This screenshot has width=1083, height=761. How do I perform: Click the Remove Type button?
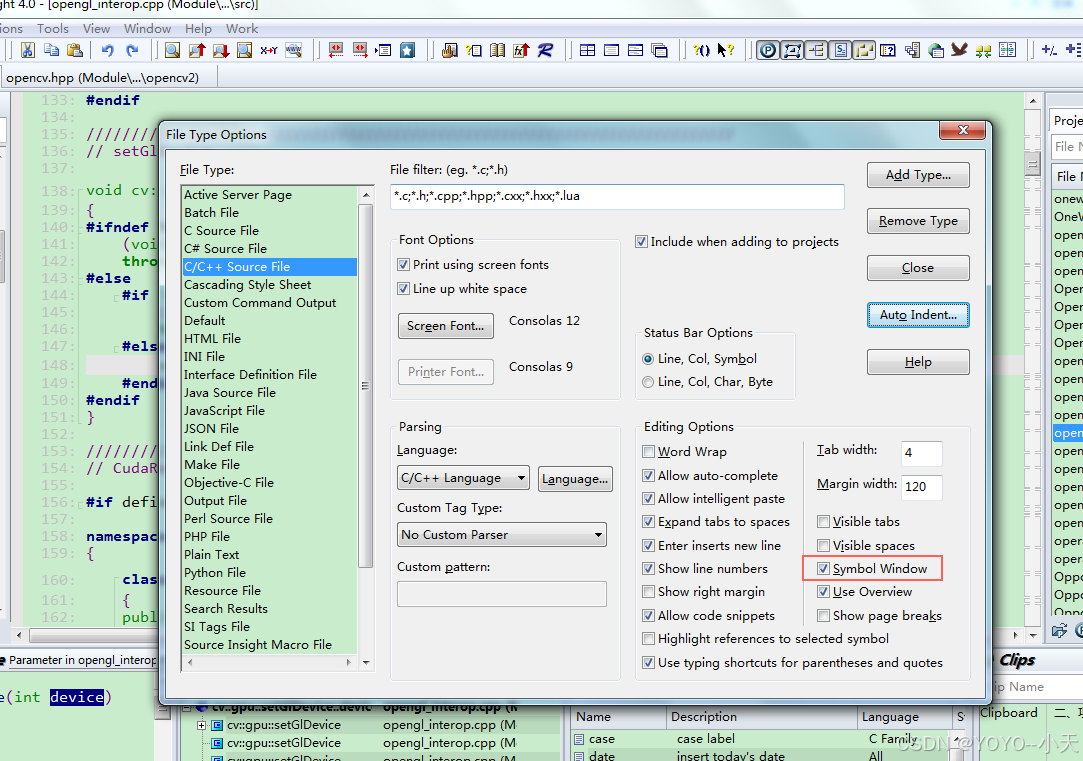click(918, 221)
